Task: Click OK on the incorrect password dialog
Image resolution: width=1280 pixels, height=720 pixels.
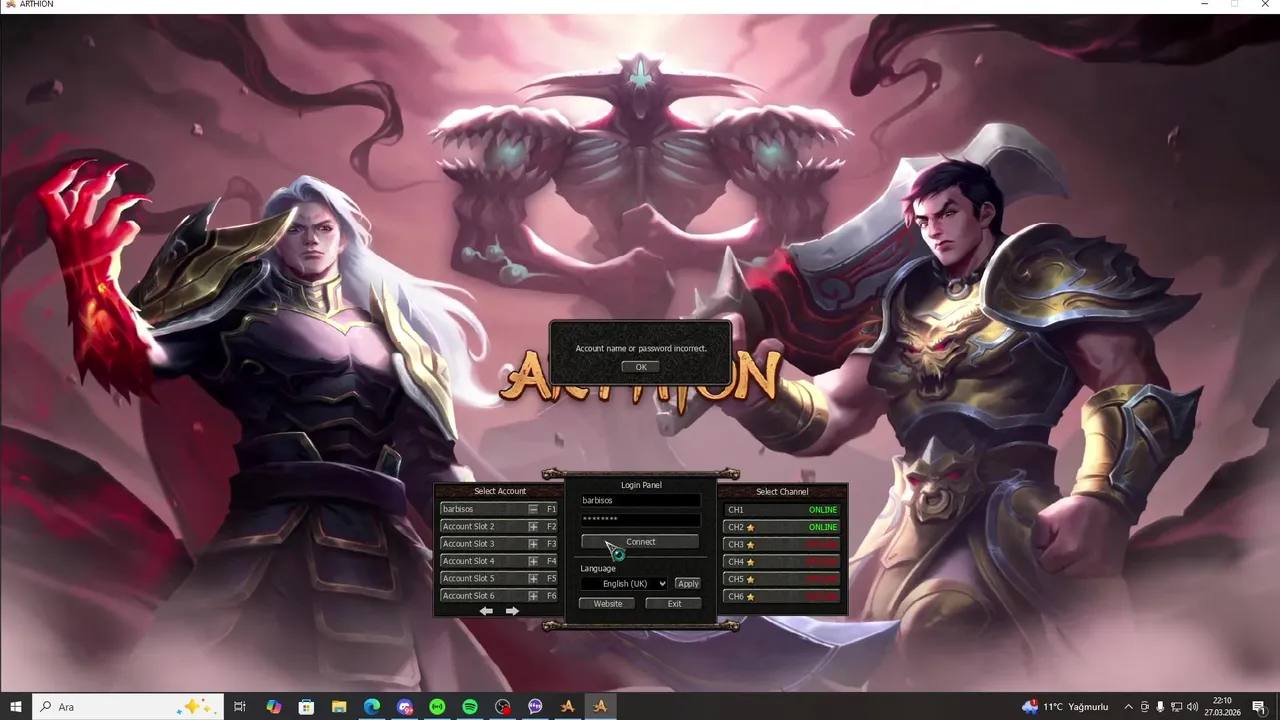Action: (x=641, y=367)
